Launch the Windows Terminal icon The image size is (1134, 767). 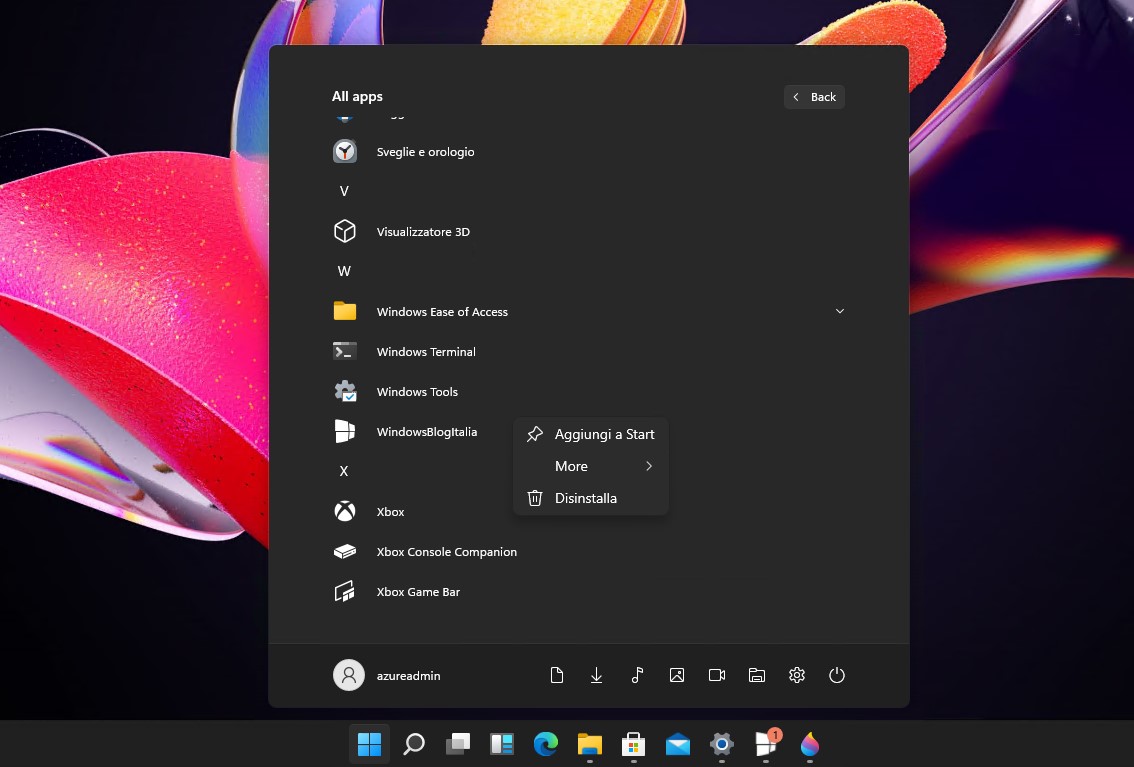(x=345, y=351)
